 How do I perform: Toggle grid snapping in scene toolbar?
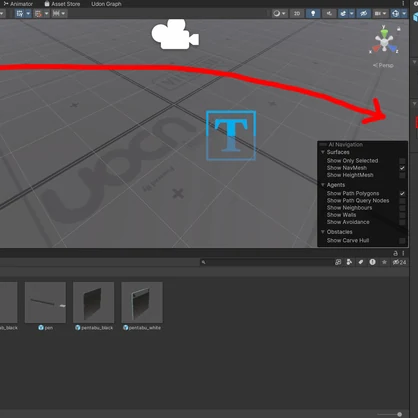(20, 14)
